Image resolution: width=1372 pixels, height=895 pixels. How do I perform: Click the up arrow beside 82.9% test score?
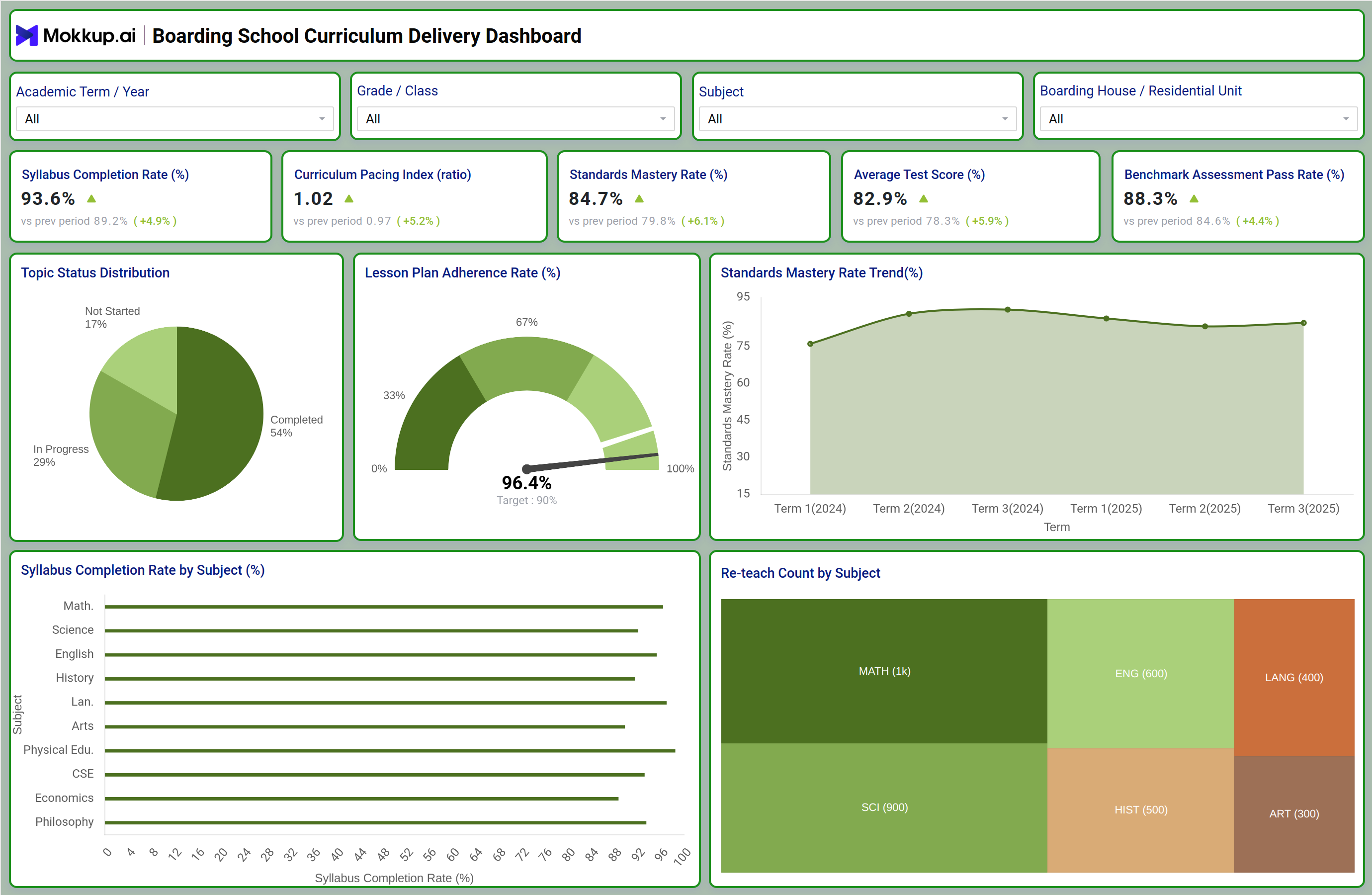tap(924, 199)
